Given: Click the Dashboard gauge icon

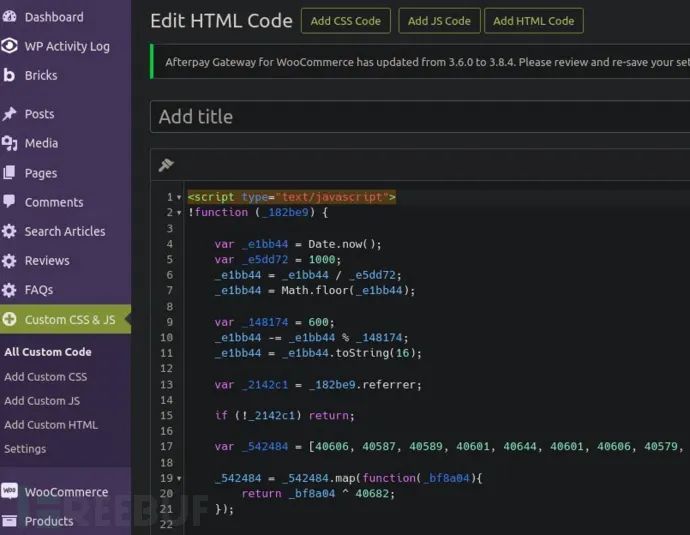Looking at the screenshot, I should 9,17.
